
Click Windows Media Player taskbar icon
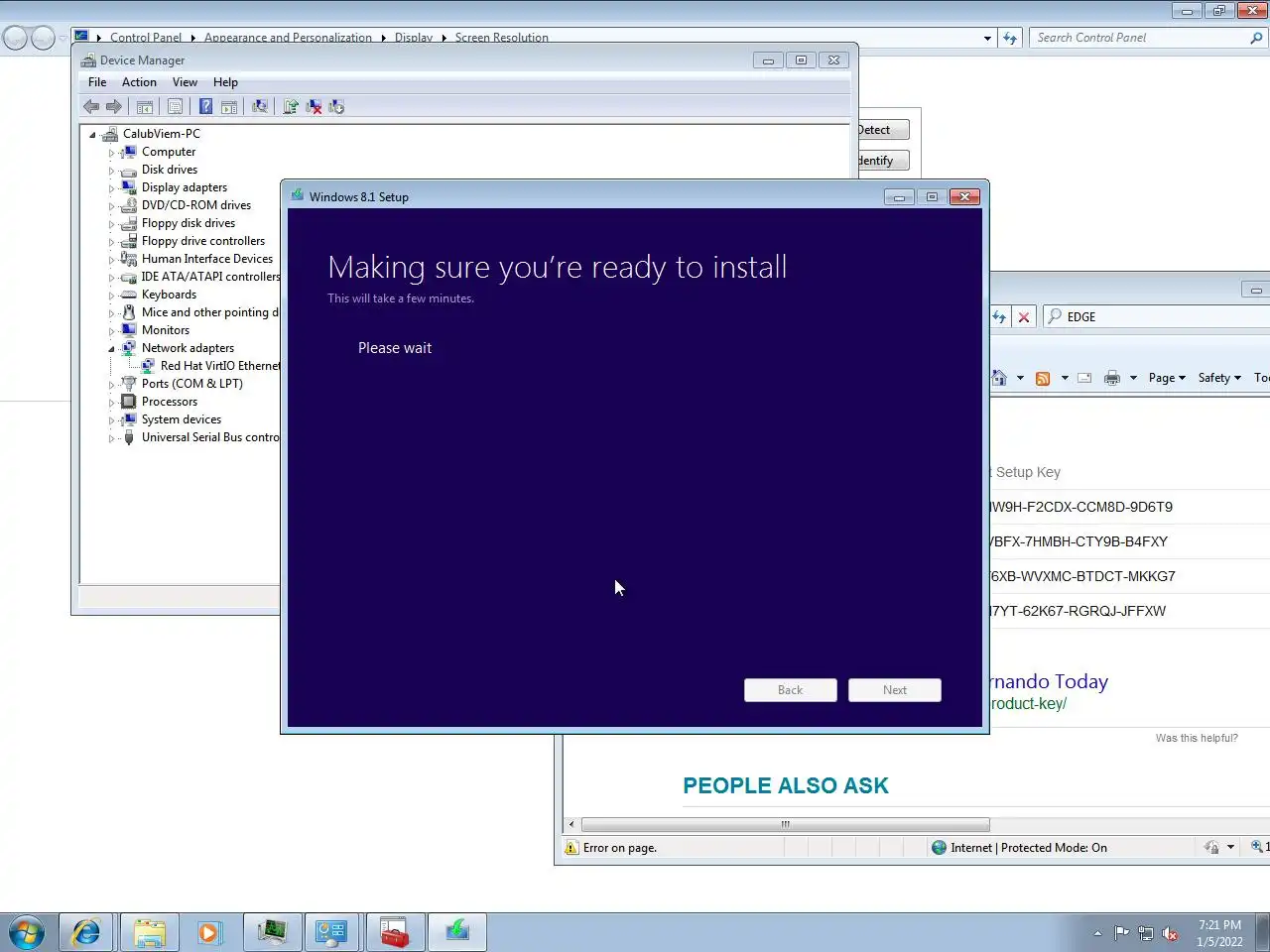coord(209,933)
